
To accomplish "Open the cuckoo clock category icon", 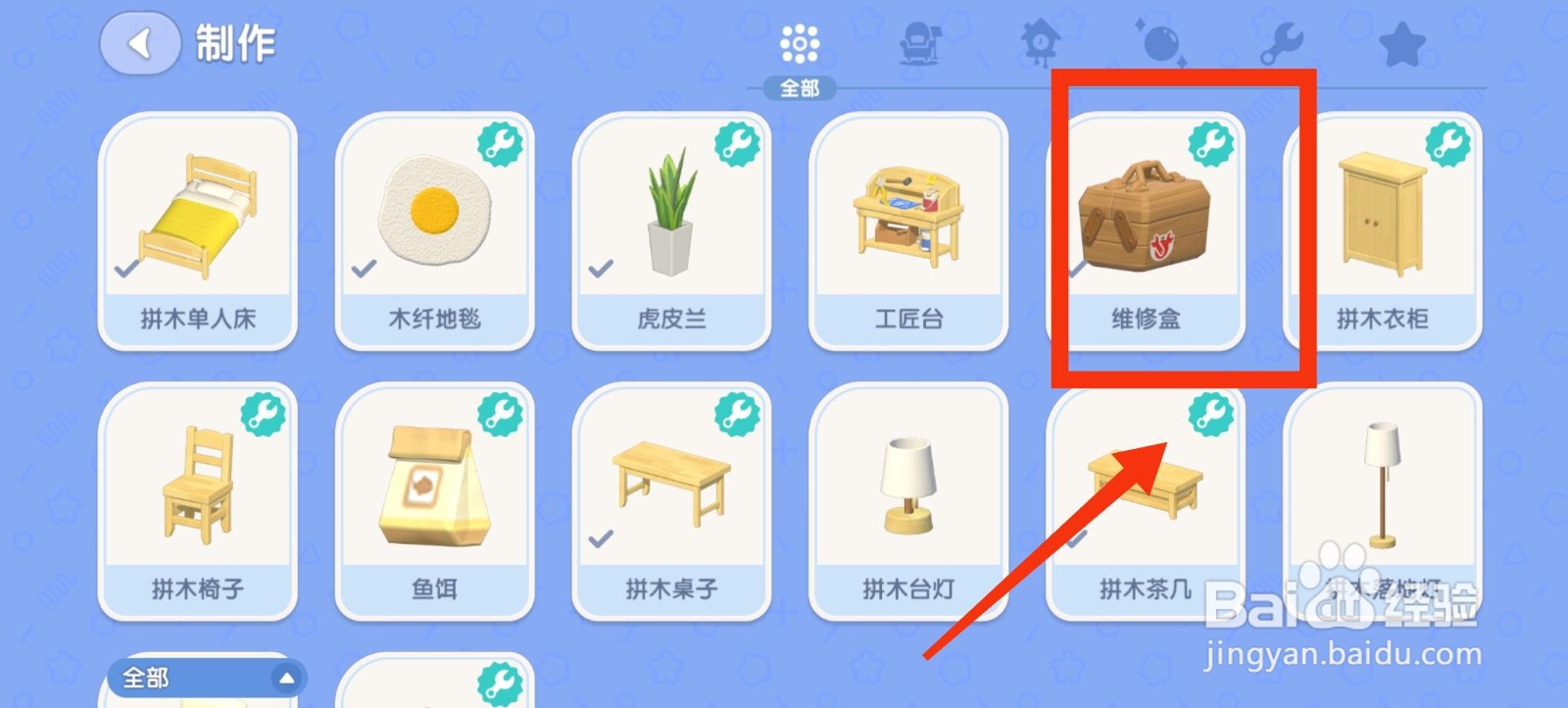I will pyautogui.click(x=1039, y=44).
